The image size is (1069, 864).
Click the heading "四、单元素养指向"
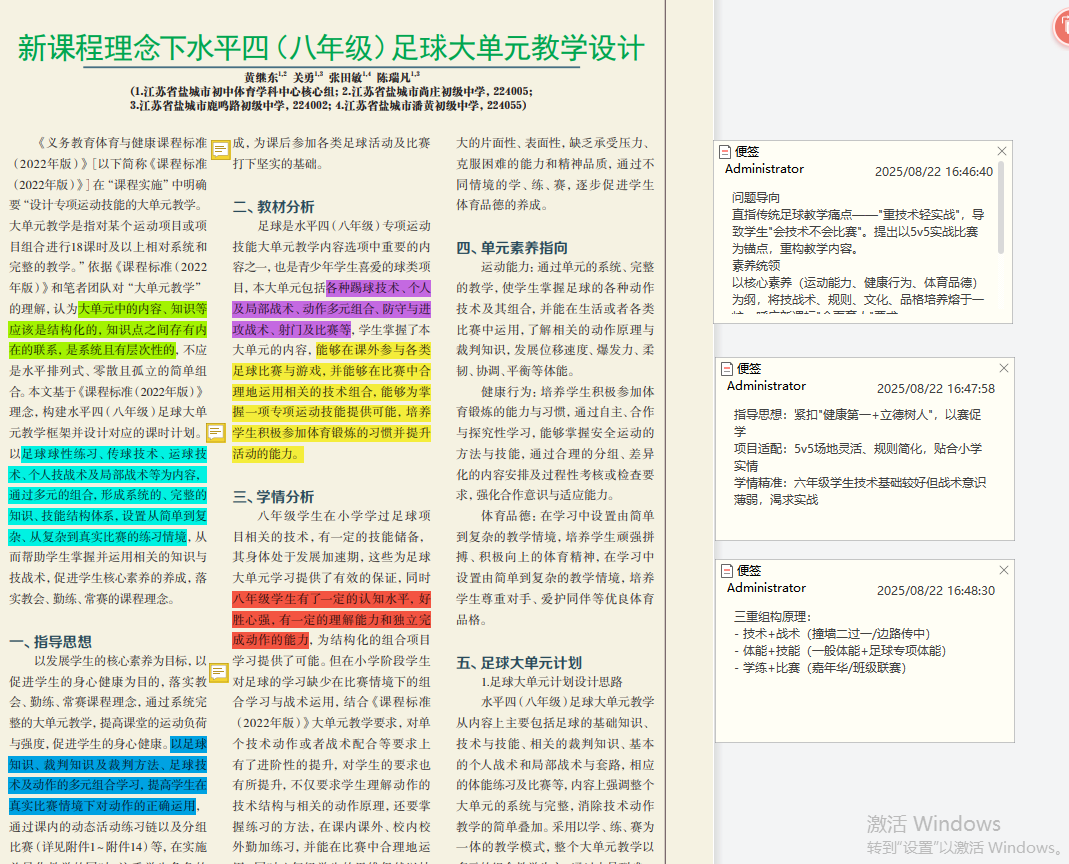[512, 248]
